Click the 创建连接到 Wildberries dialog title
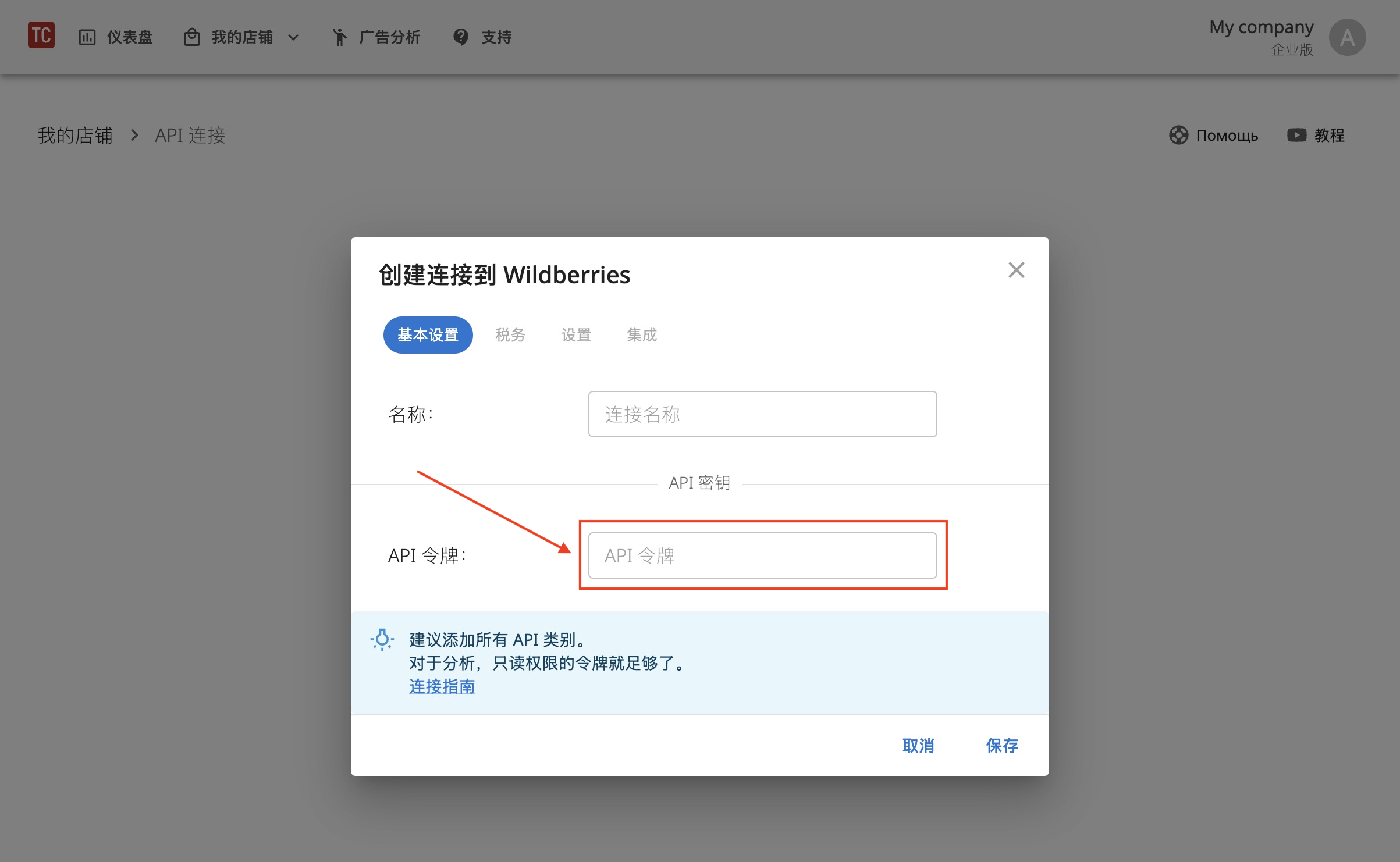 pyautogui.click(x=504, y=275)
